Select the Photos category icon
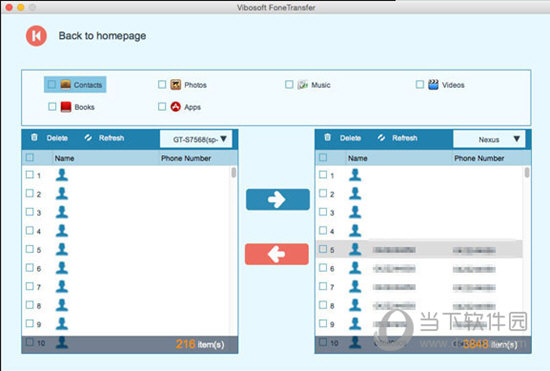This screenshot has height=371, width=550. (x=175, y=85)
